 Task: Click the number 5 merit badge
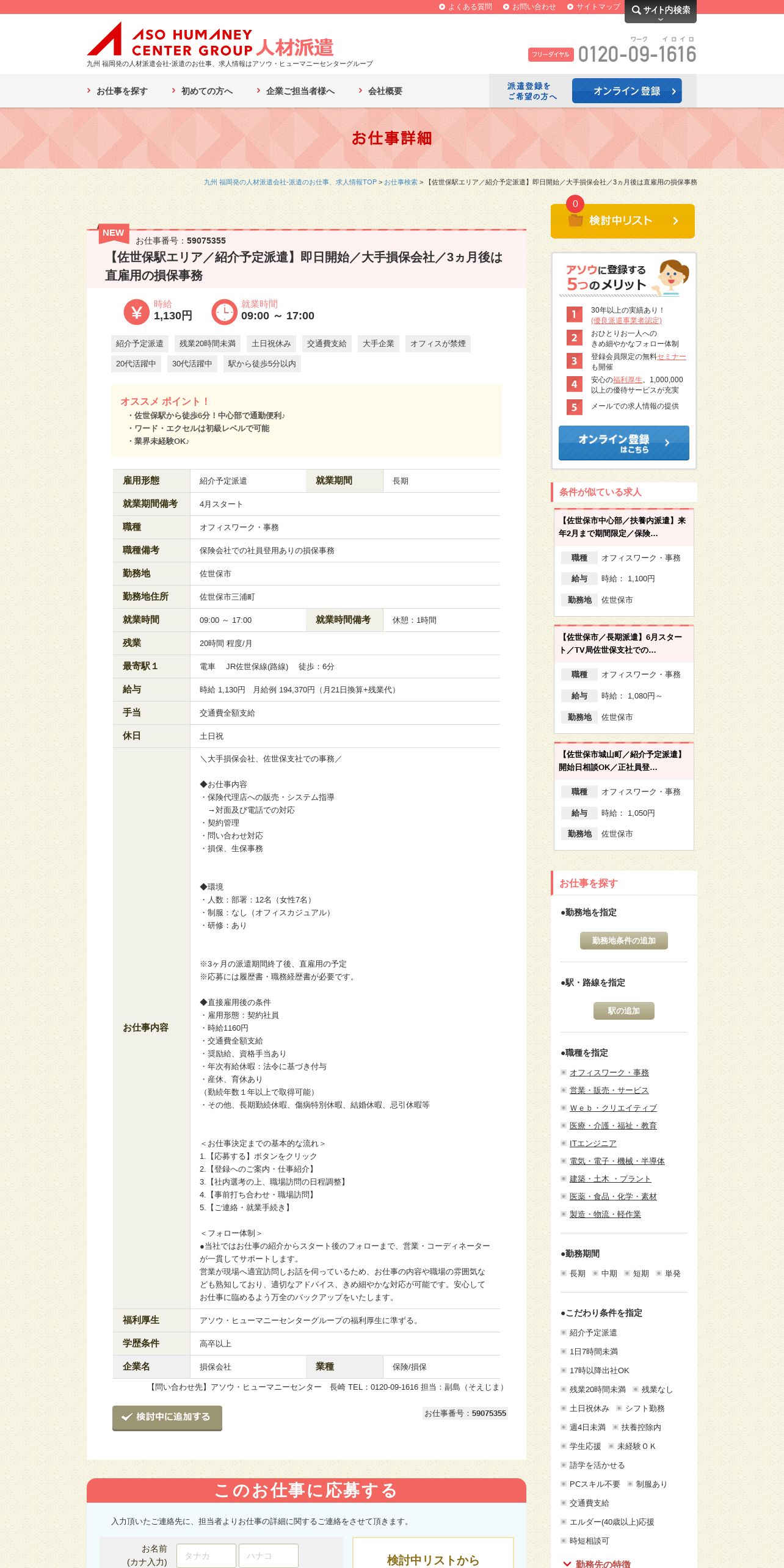pyautogui.click(x=574, y=407)
